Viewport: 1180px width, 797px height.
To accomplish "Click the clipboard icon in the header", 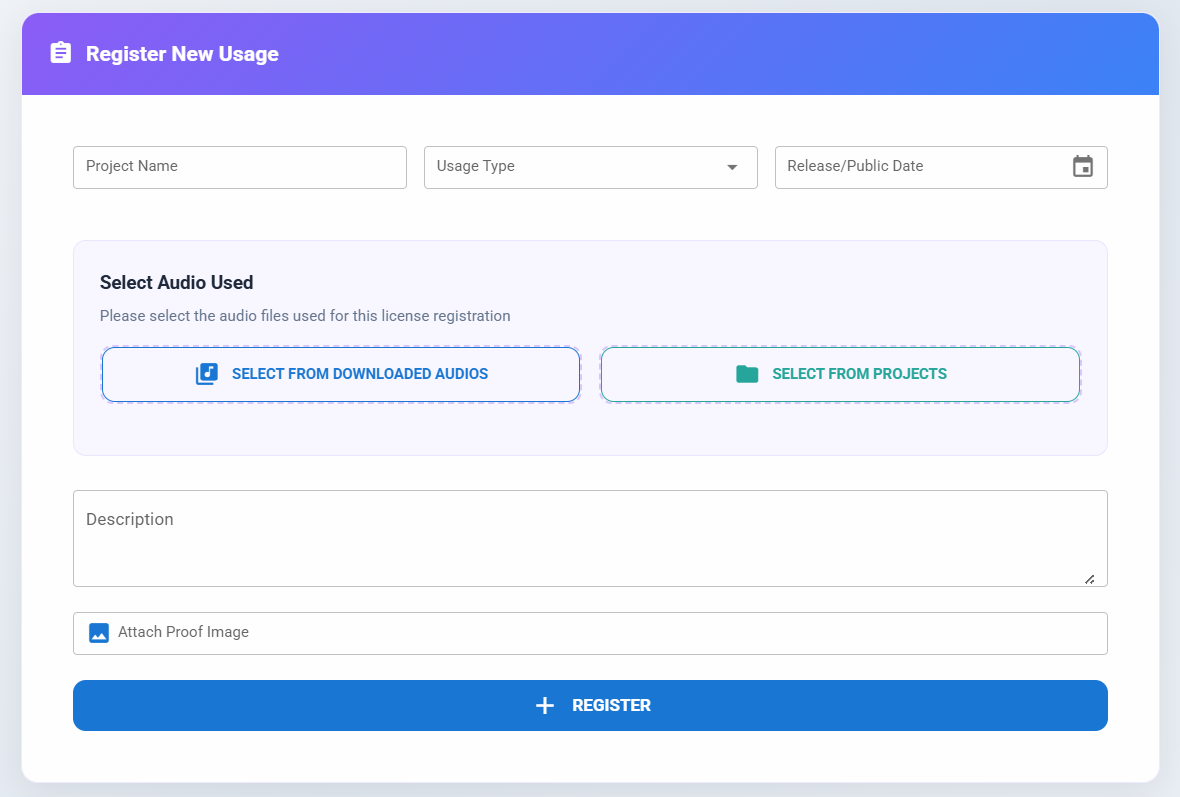I will coord(61,53).
